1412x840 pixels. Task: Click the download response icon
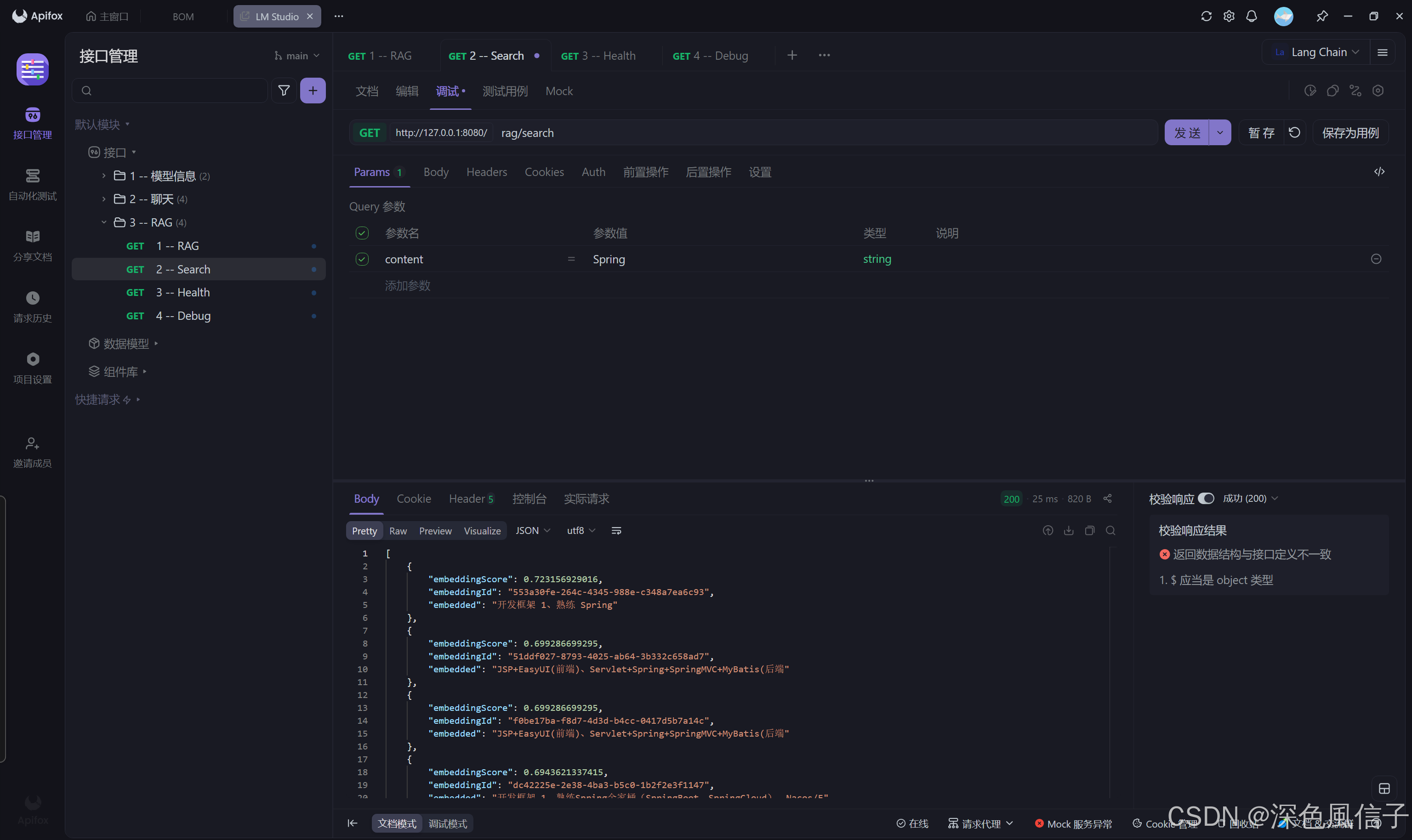click(x=1068, y=530)
